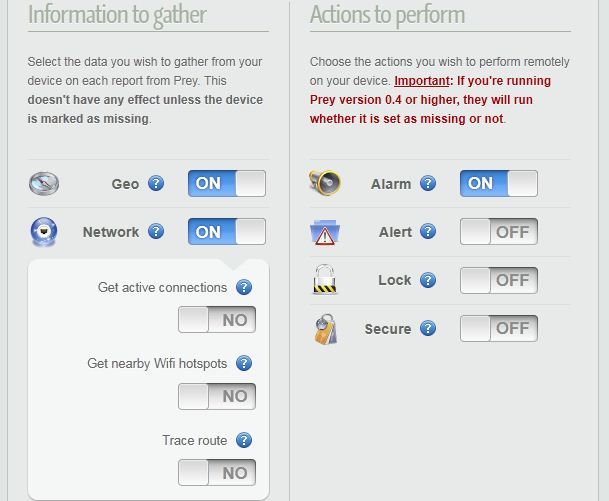Click the Lock padlock icon
Viewport: 609px width, 501px height.
[x=324, y=279]
